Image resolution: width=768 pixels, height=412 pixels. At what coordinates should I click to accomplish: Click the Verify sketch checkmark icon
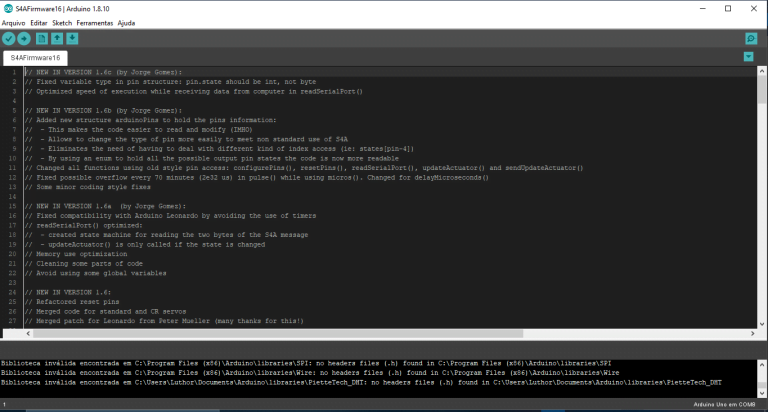click(x=9, y=38)
